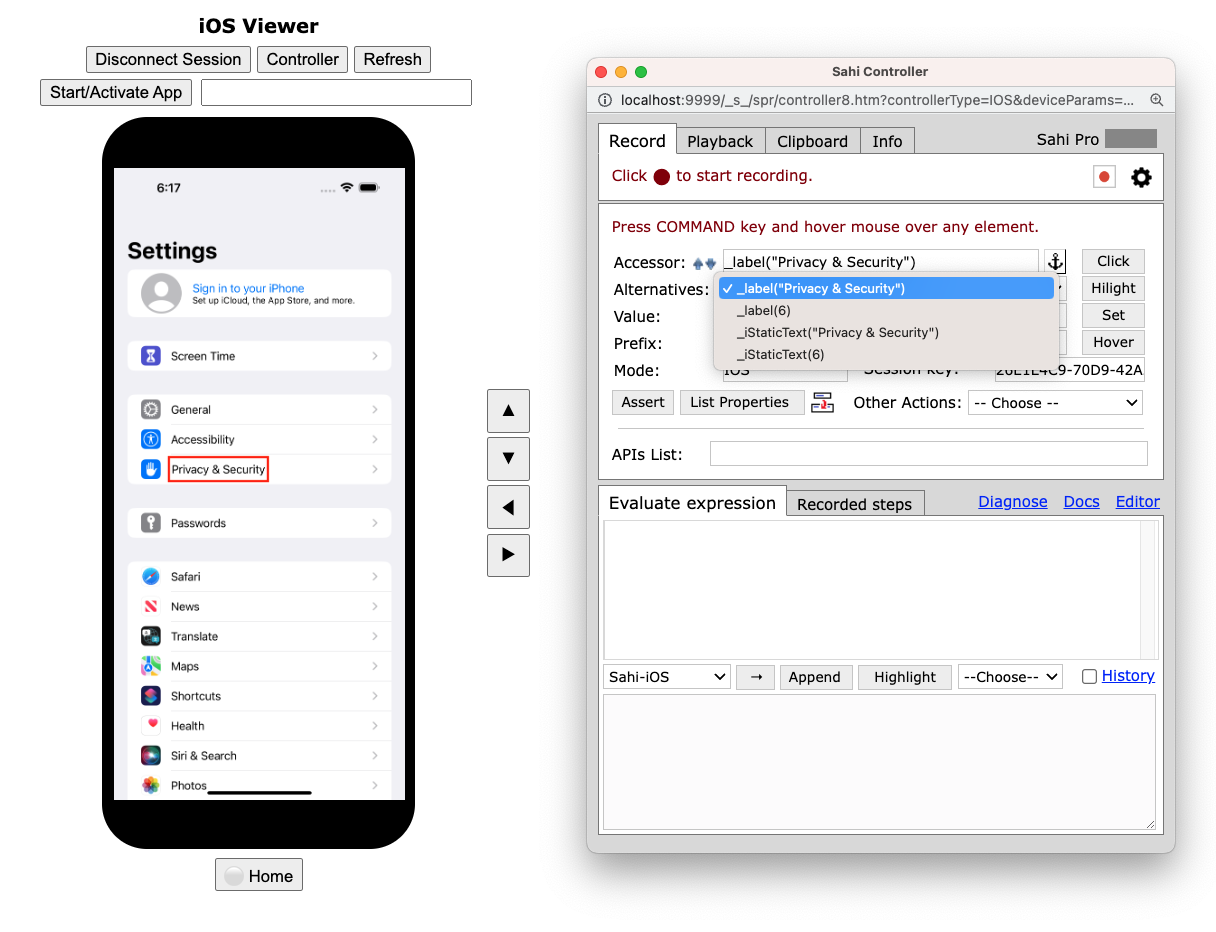Click the red record button icon
Viewport: 1216px width, 932px height.
tap(1104, 177)
